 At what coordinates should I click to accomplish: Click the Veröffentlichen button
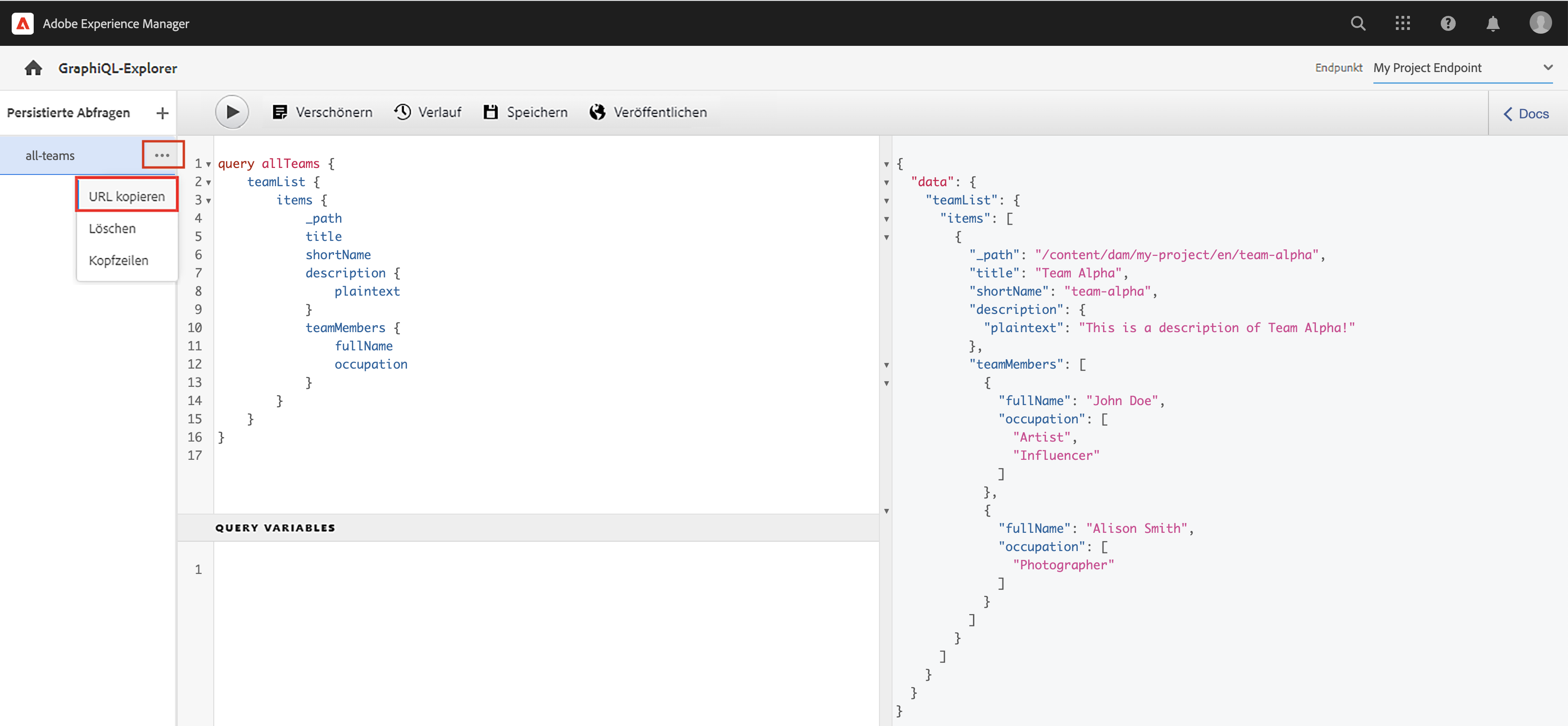[x=648, y=112]
